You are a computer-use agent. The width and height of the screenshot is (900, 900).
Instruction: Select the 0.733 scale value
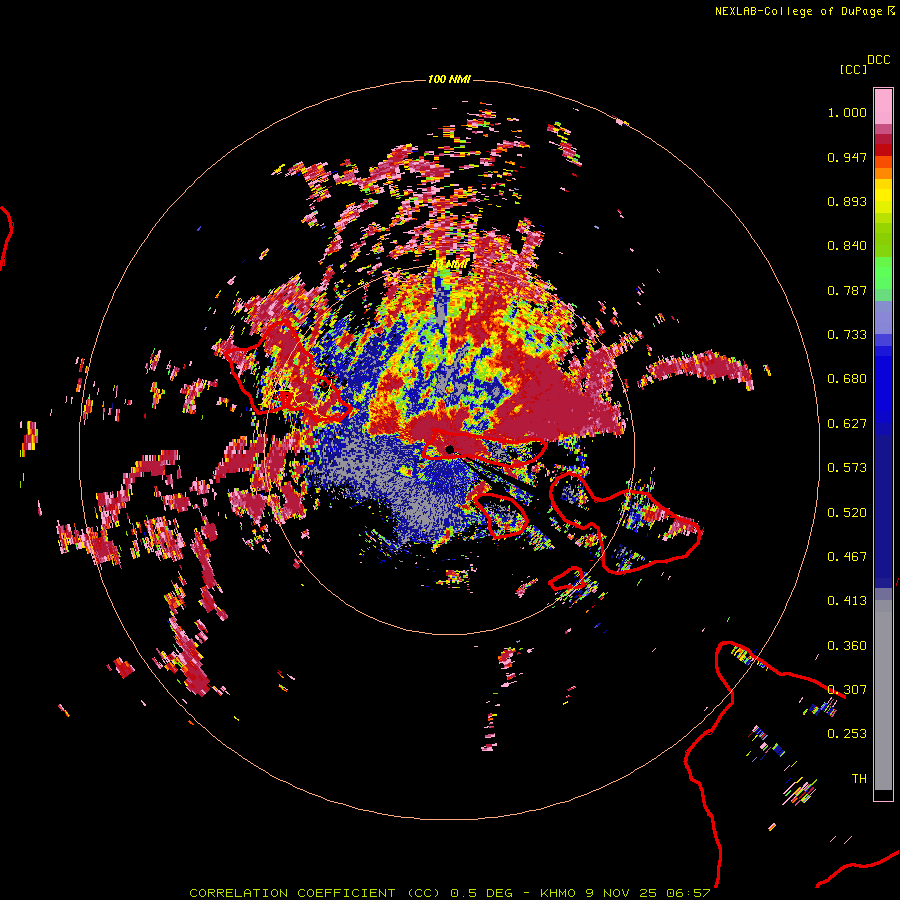[x=847, y=335]
